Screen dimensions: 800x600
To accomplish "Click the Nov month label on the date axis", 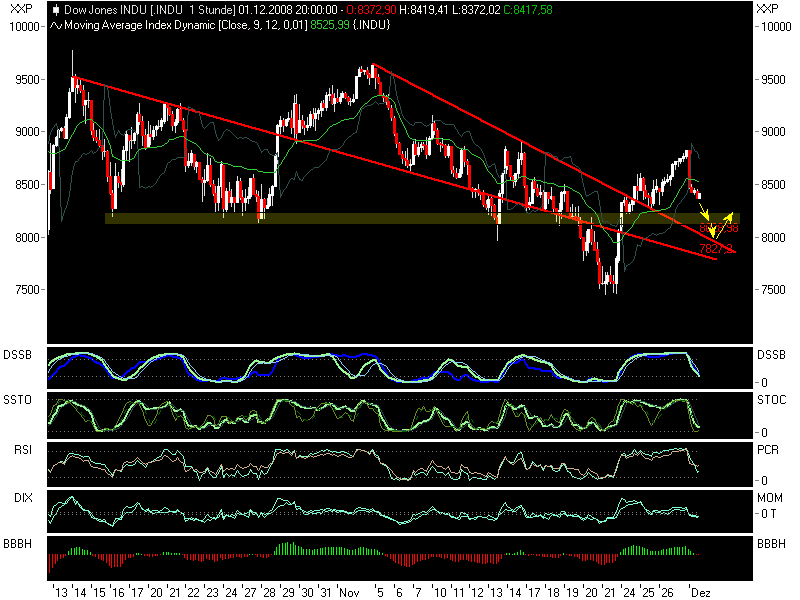I will pos(349,593).
